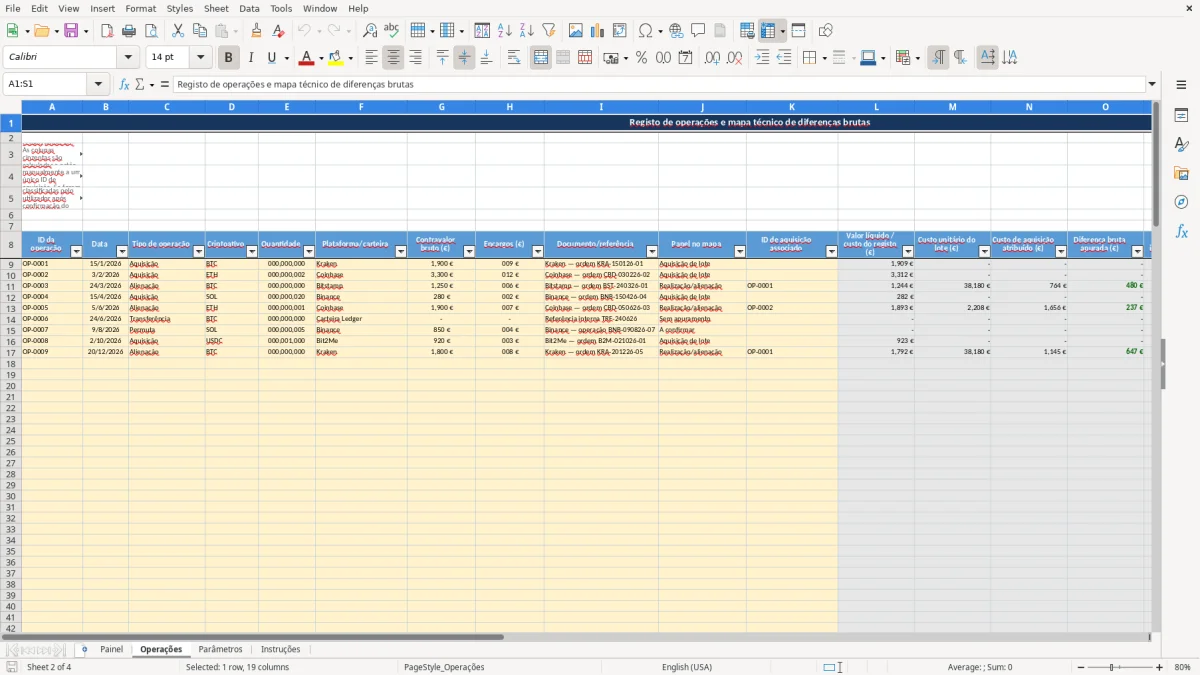Toggle Italic formatting
The height and width of the screenshot is (675, 1200).
click(251, 58)
